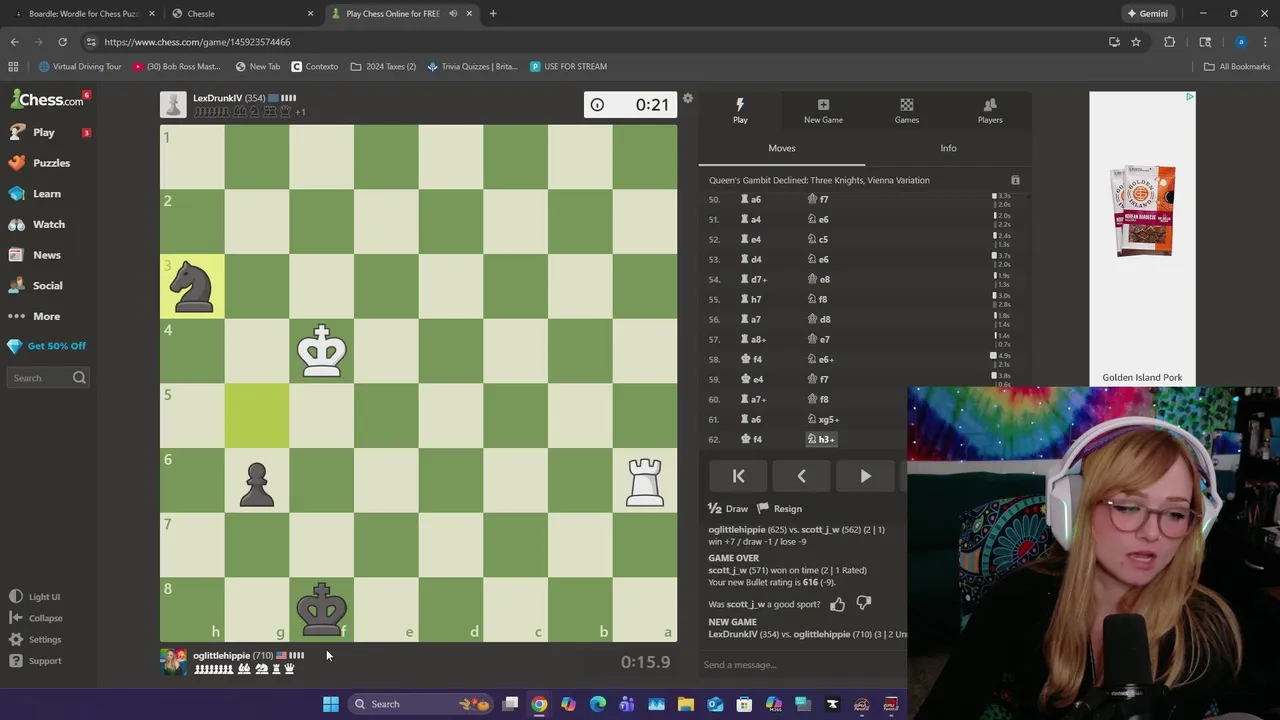Jump to move 50 rook a6

pyautogui.click(x=751, y=199)
